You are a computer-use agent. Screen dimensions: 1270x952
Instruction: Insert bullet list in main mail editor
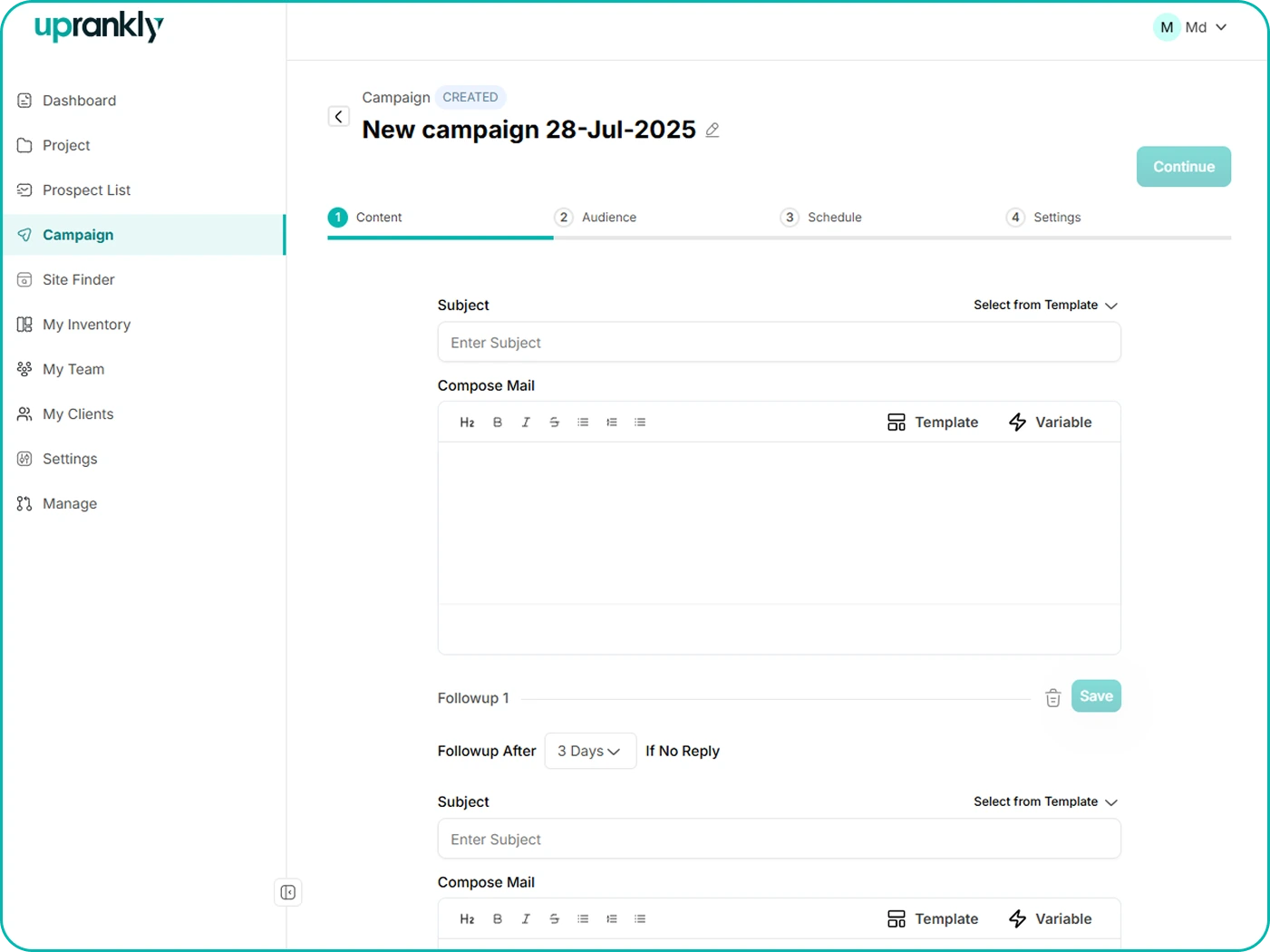pyautogui.click(x=583, y=423)
